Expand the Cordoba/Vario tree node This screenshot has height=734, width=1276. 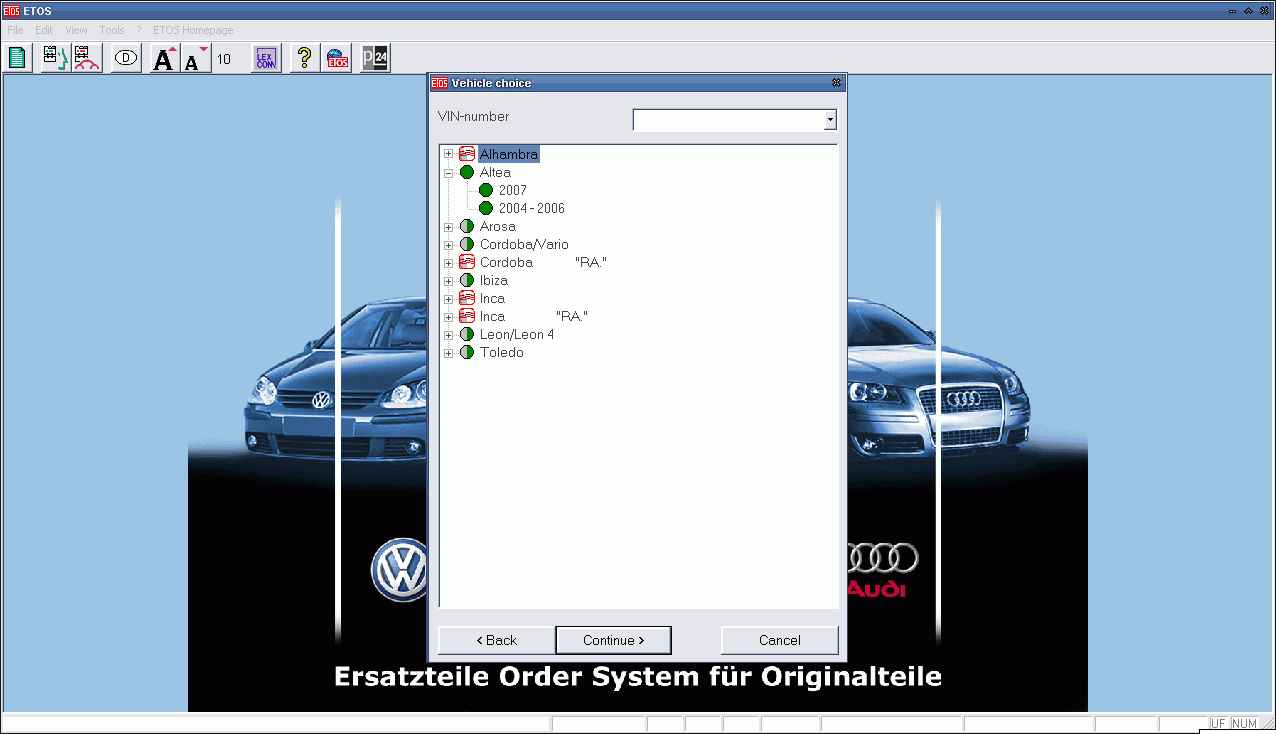(449, 244)
